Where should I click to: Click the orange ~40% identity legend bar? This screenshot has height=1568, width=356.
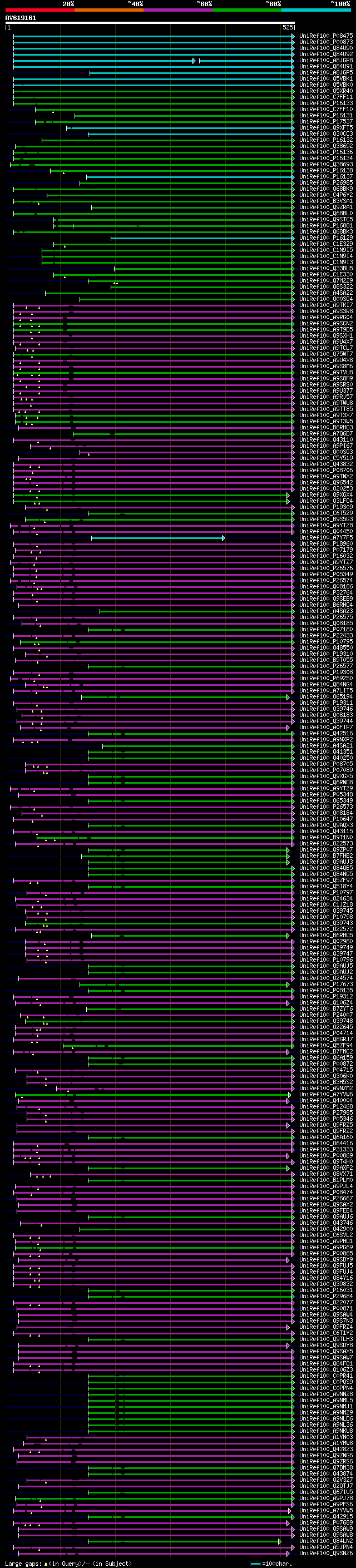pyautogui.click(x=109, y=10)
